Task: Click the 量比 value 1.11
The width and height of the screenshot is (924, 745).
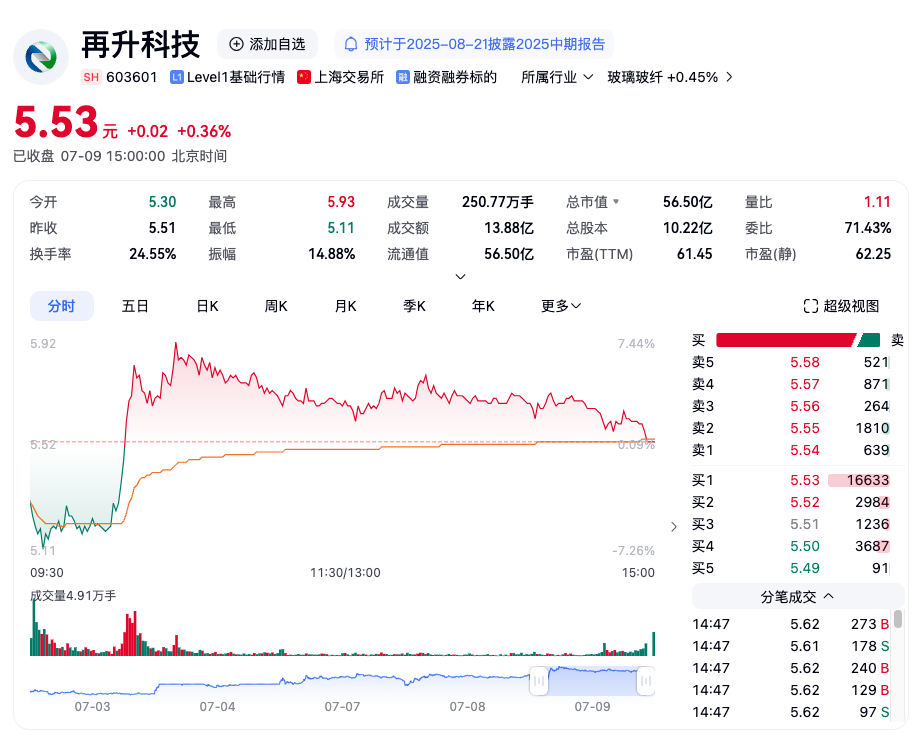Action: pos(877,202)
